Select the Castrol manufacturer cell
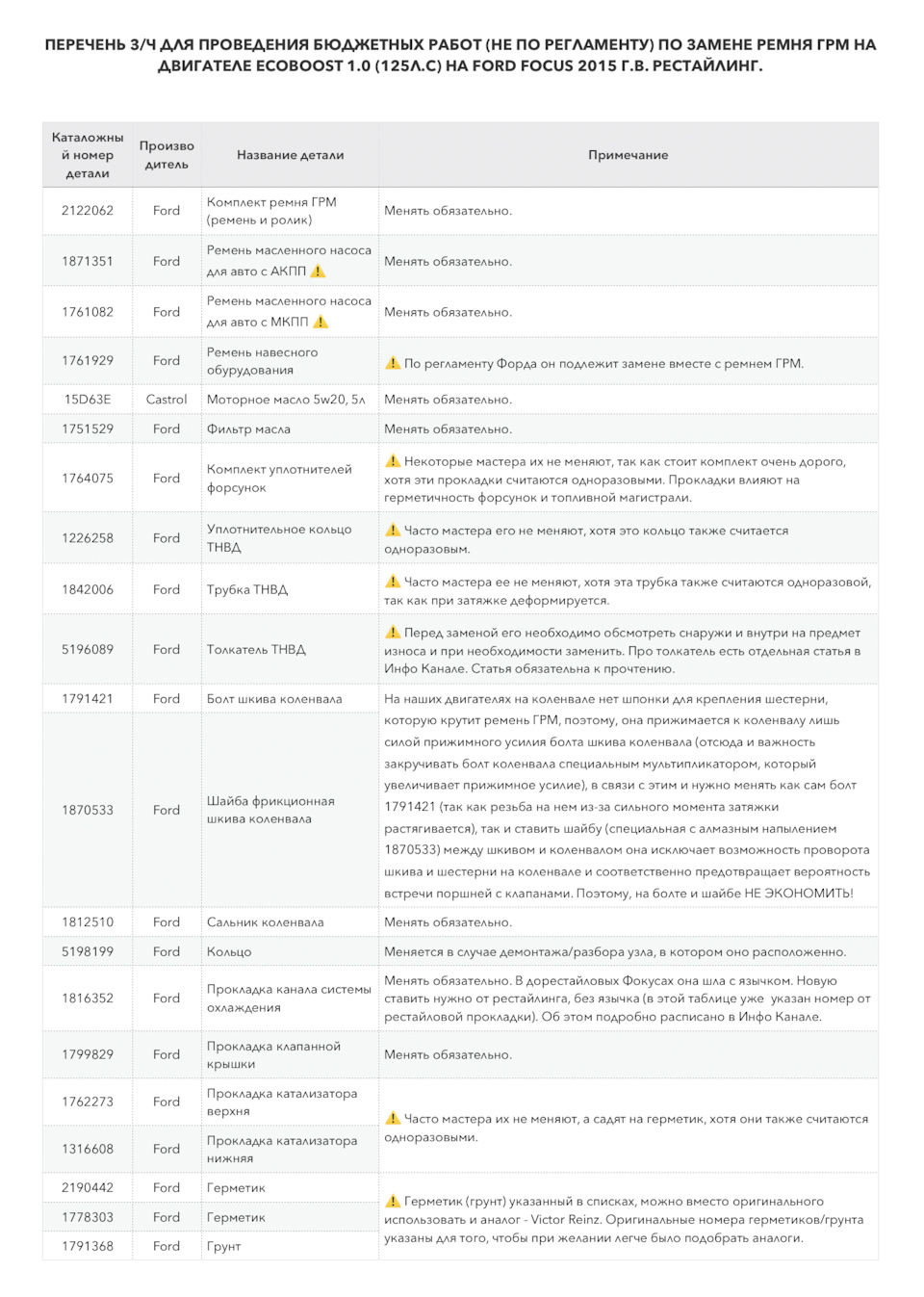 pos(167,400)
